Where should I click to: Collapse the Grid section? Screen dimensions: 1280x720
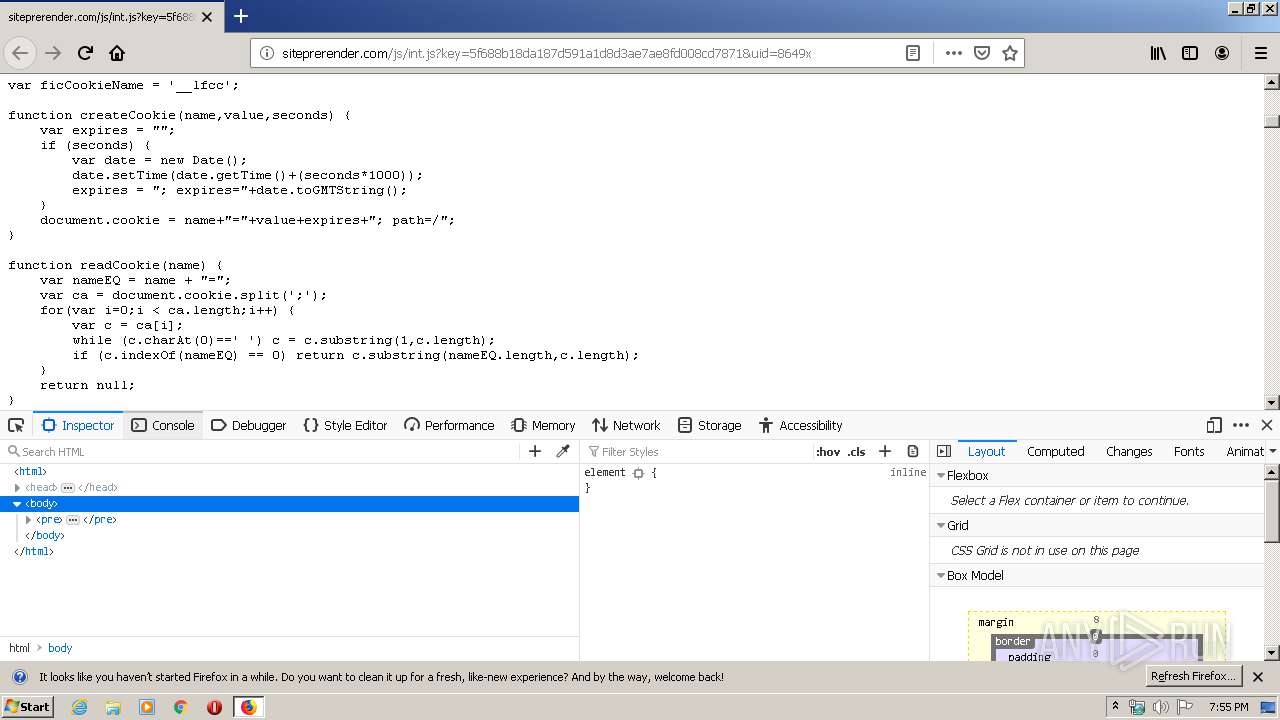pos(941,525)
